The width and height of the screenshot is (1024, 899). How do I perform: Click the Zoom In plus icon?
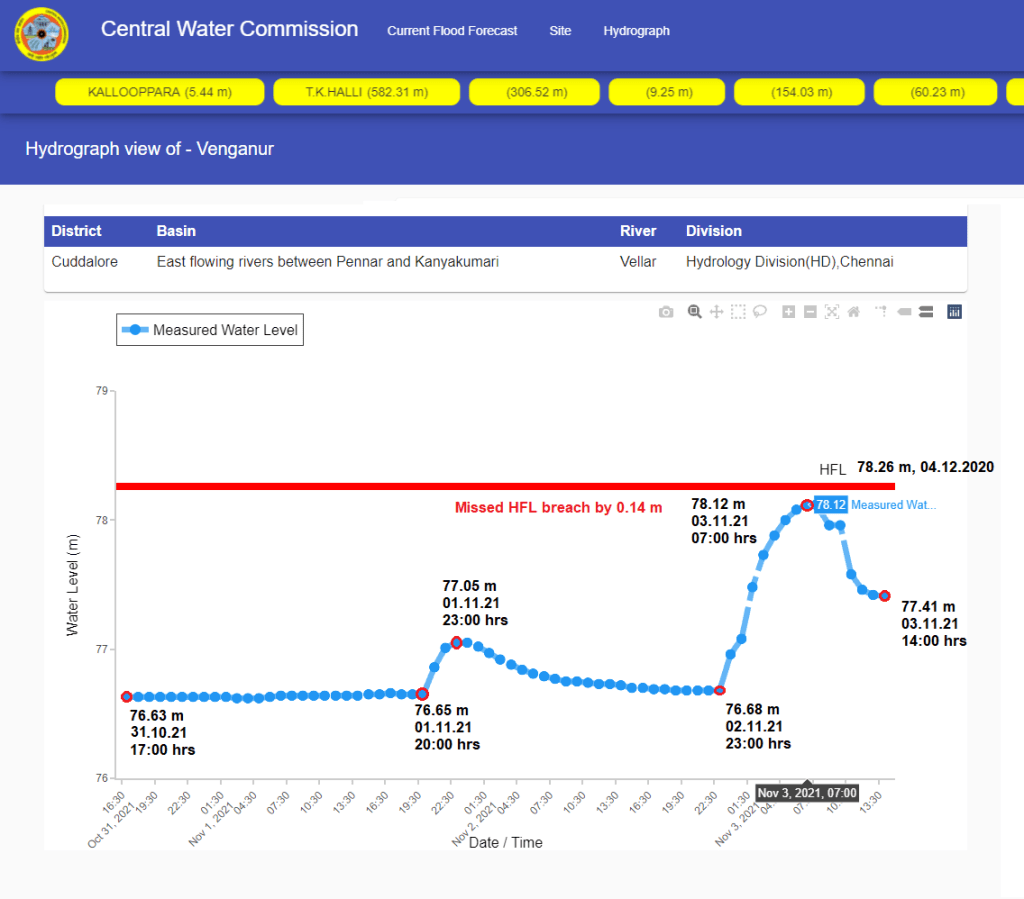(x=788, y=312)
